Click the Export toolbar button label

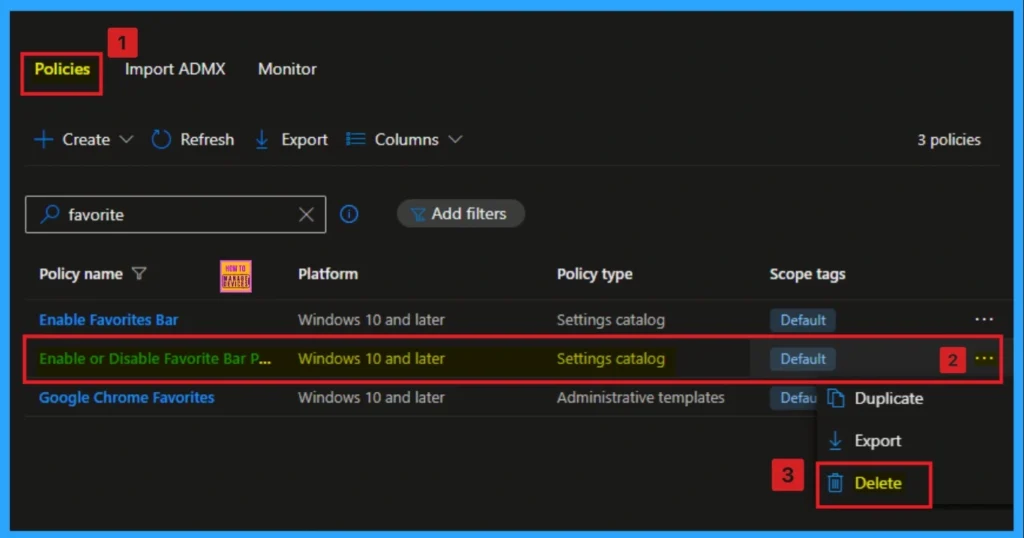[304, 140]
